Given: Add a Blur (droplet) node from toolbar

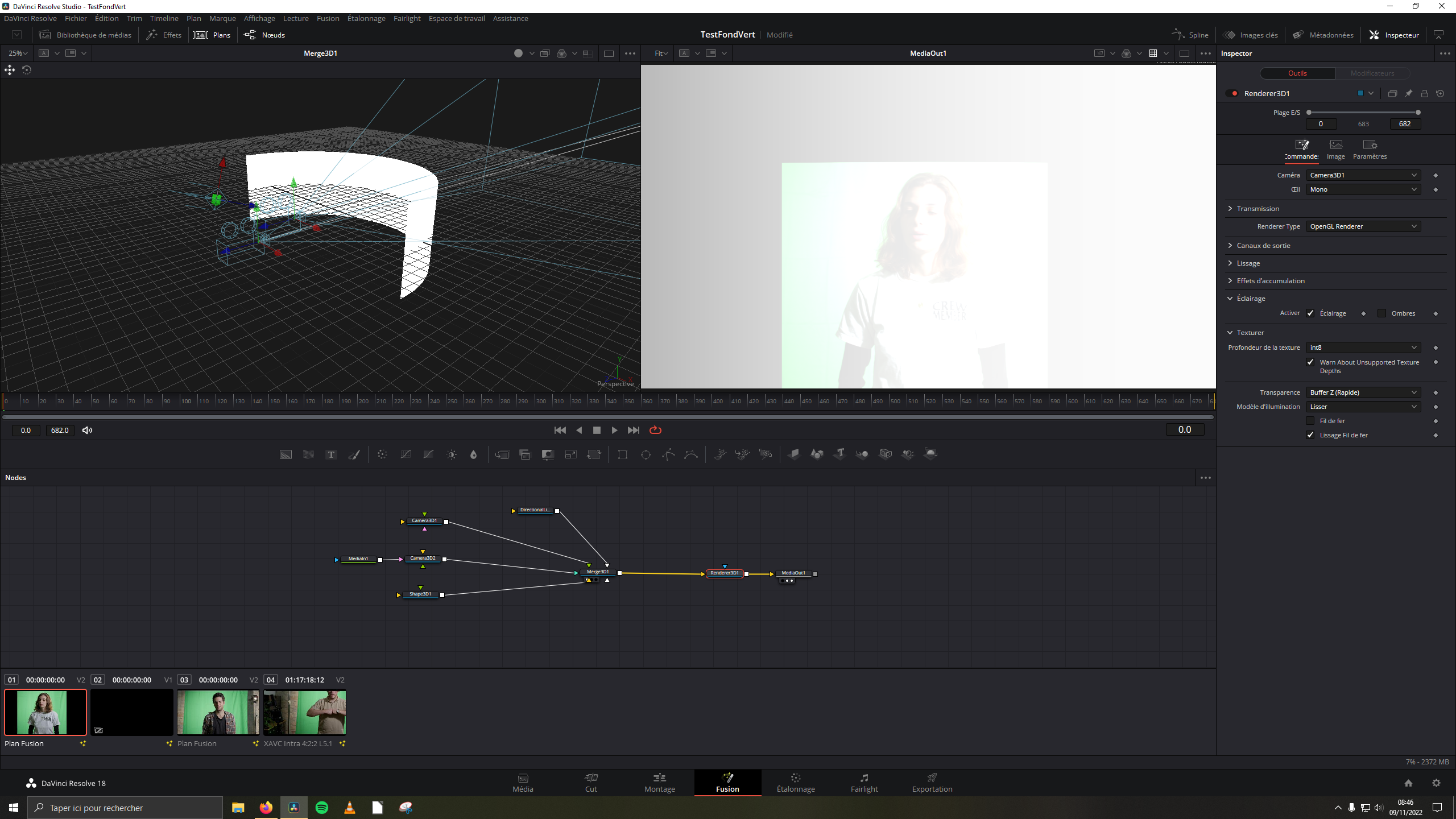Looking at the screenshot, I should [x=473, y=454].
